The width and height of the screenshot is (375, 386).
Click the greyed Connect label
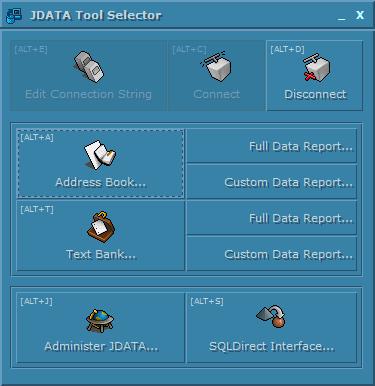coord(217,94)
